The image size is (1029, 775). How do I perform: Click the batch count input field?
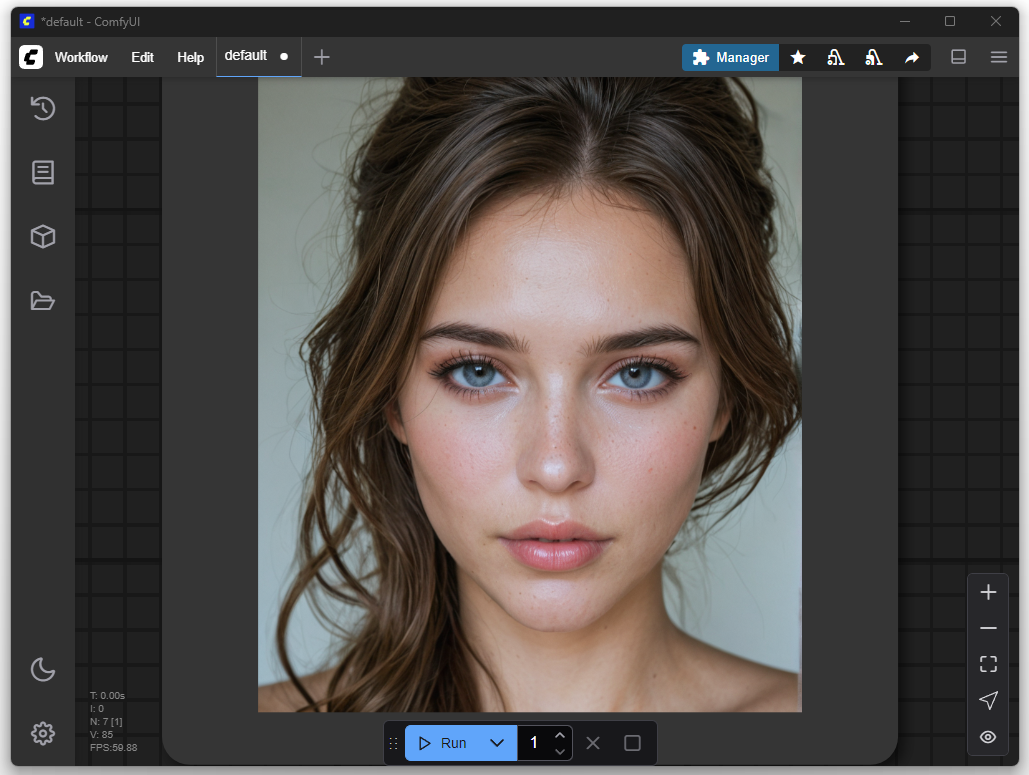tap(535, 743)
